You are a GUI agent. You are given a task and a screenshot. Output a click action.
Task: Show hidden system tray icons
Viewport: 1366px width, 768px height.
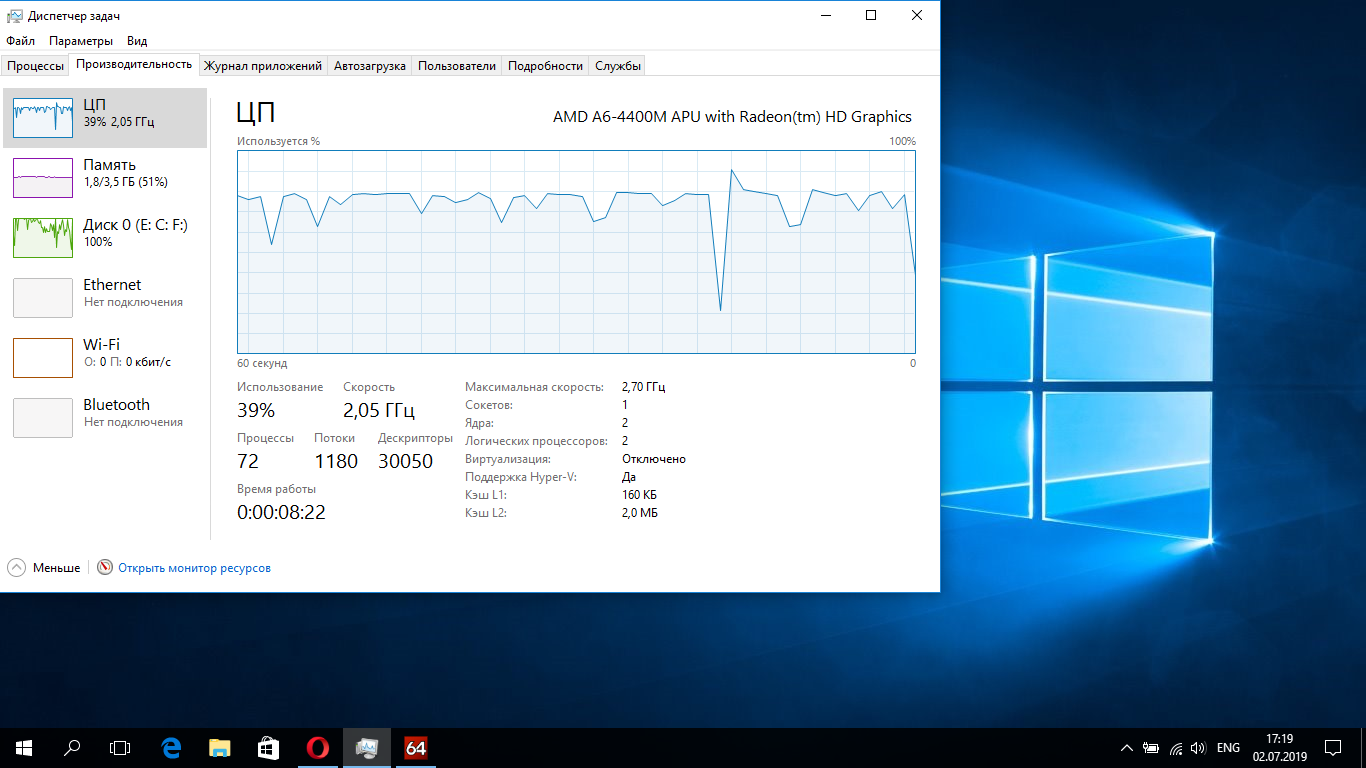tap(1127, 747)
